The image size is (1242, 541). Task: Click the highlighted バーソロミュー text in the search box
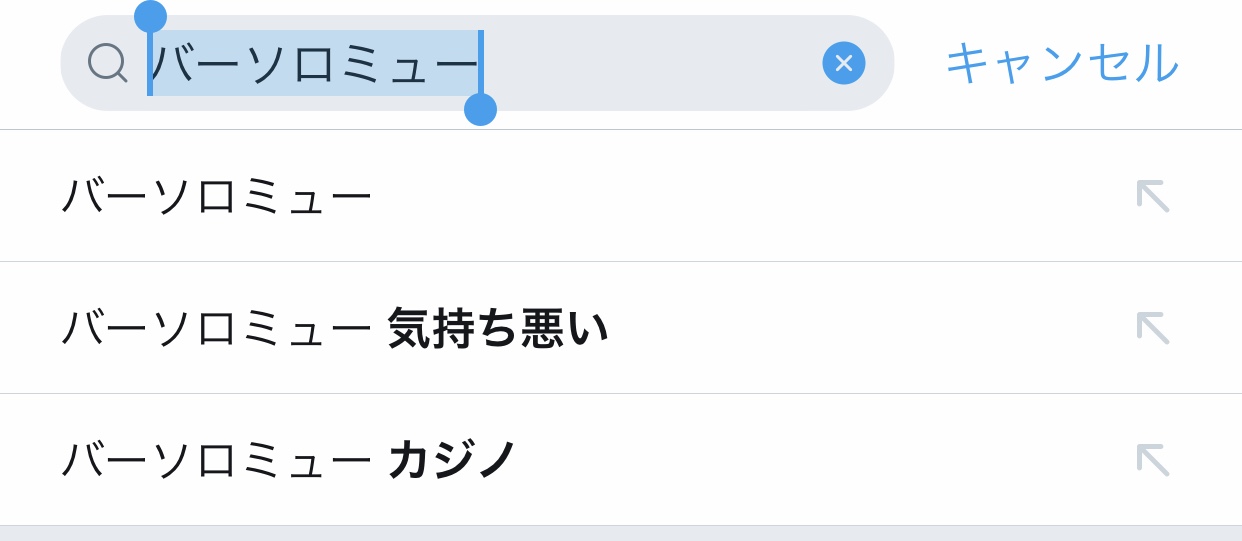click(x=315, y=63)
